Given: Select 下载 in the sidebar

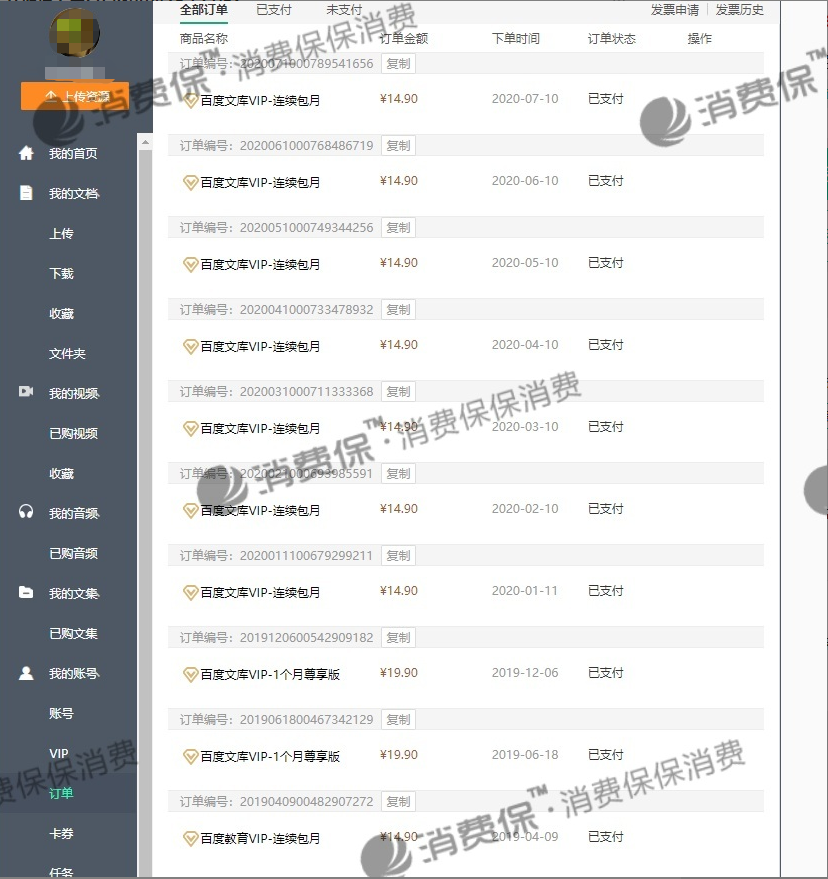Looking at the screenshot, I should (61, 273).
